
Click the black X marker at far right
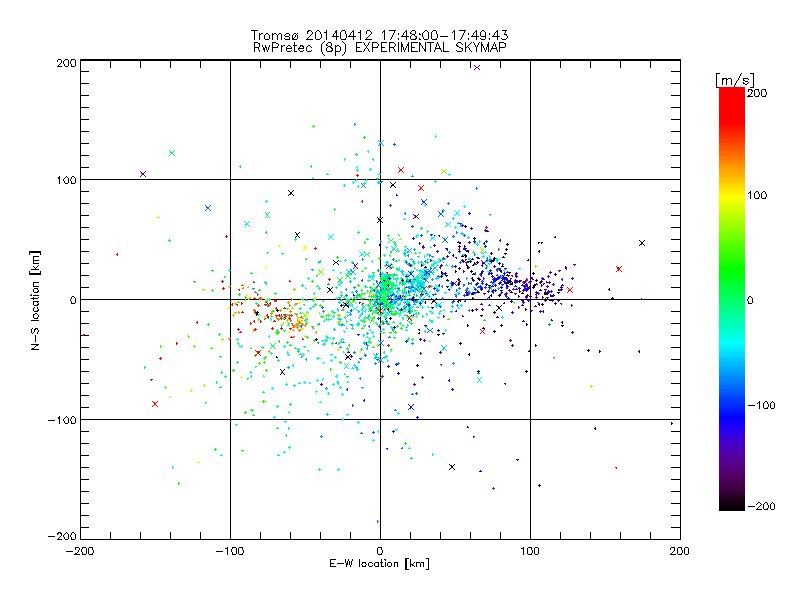tap(642, 243)
